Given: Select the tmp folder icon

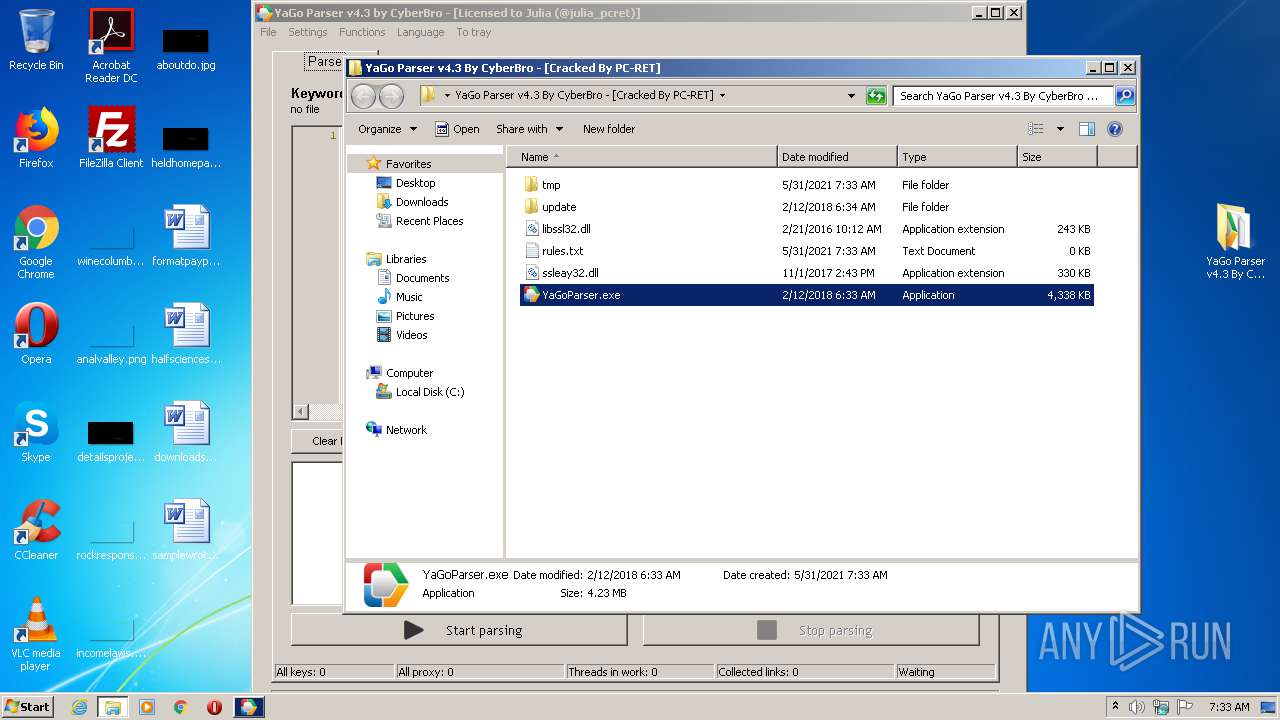Looking at the screenshot, I should tap(531, 185).
